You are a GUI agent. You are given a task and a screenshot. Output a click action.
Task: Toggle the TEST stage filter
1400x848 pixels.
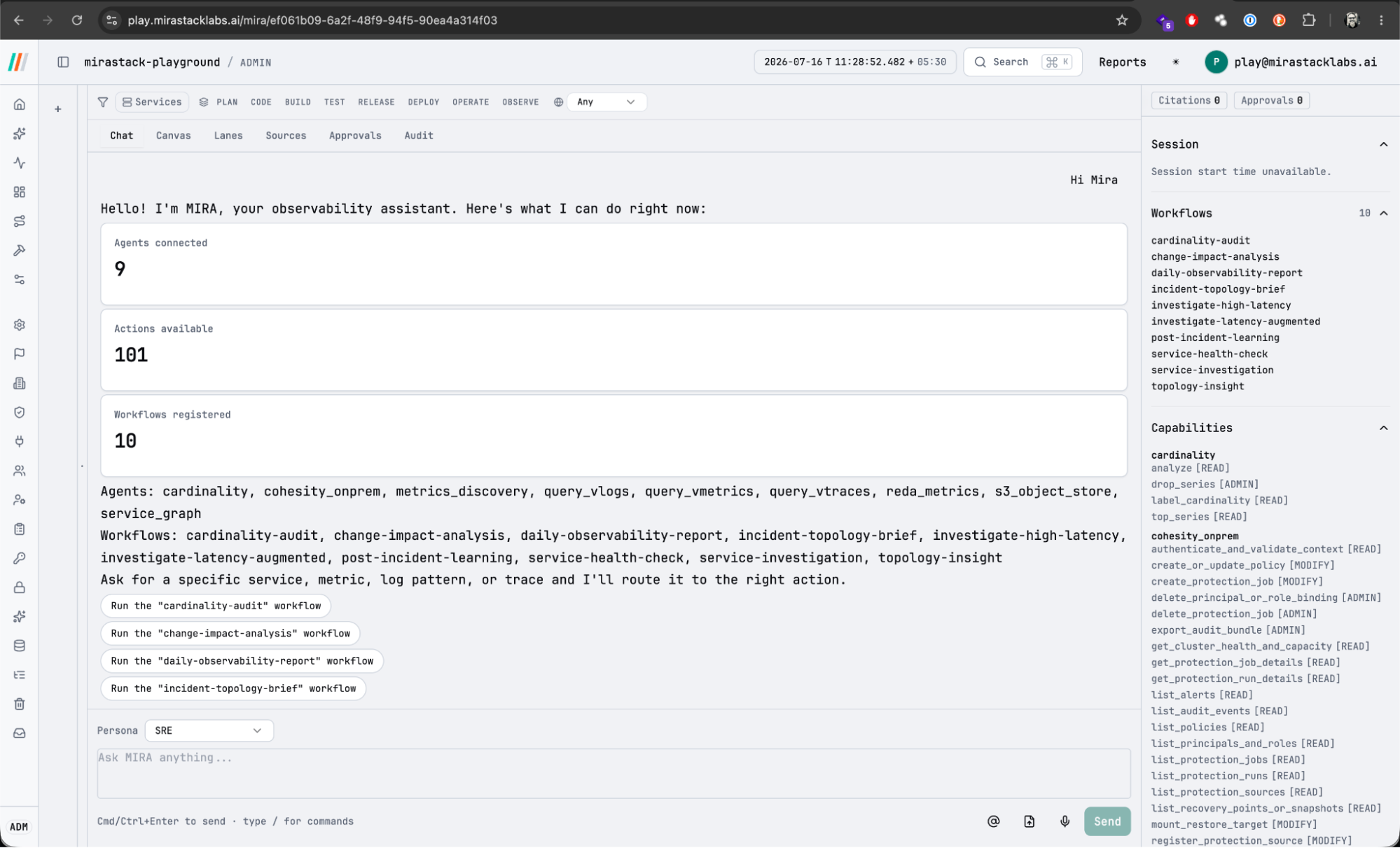[334, 102]
